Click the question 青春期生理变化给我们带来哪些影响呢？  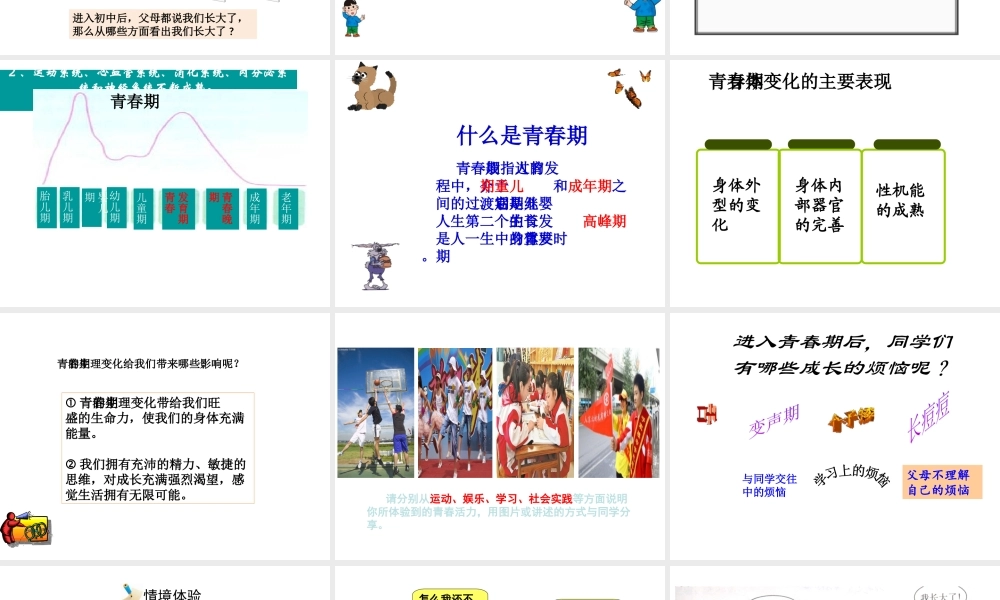click(149, 363)
